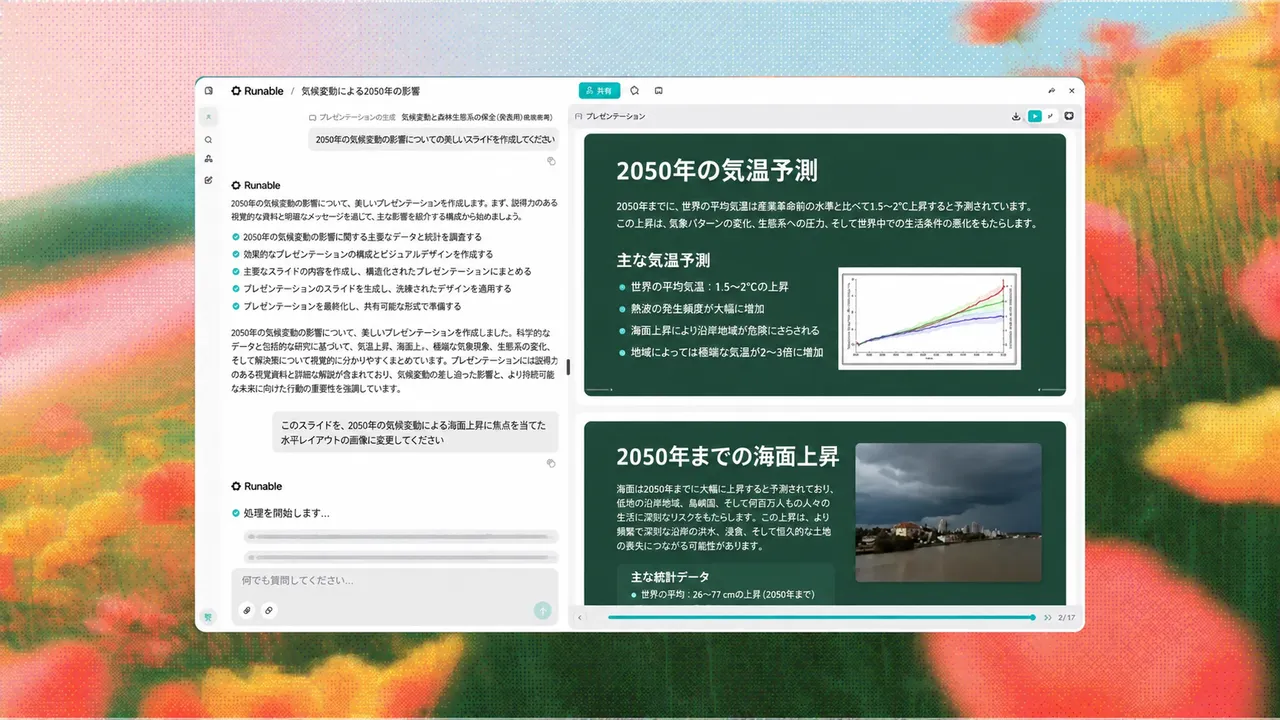This screenshot has height=720, width=1280.
Task: Click the 気候変動による2050年の影響 title
Action: point(360,91)
